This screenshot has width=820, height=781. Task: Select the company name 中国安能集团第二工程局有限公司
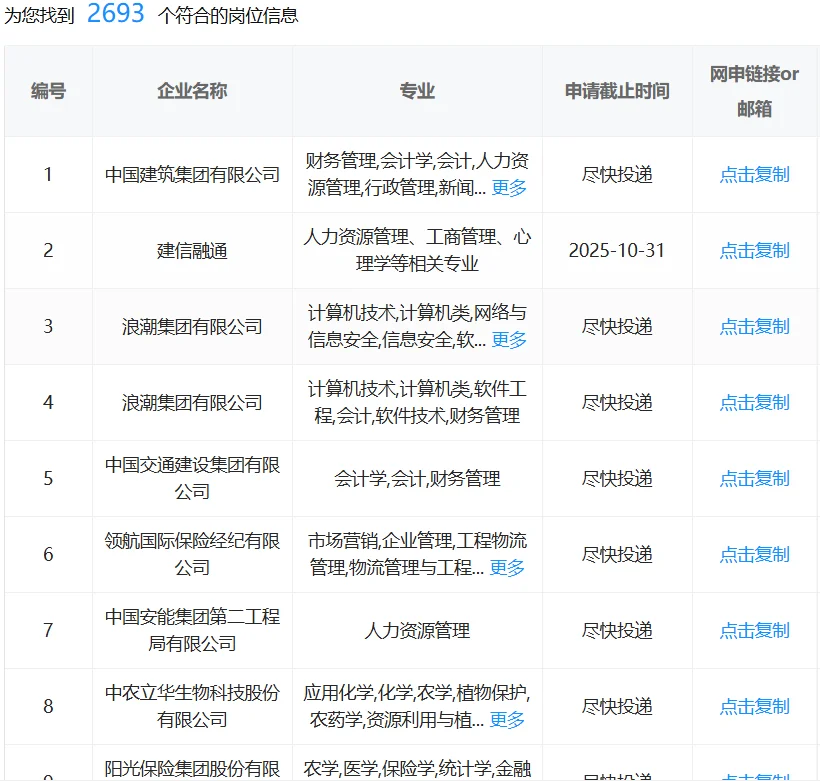pyautogui.click(x=192, y=630)
